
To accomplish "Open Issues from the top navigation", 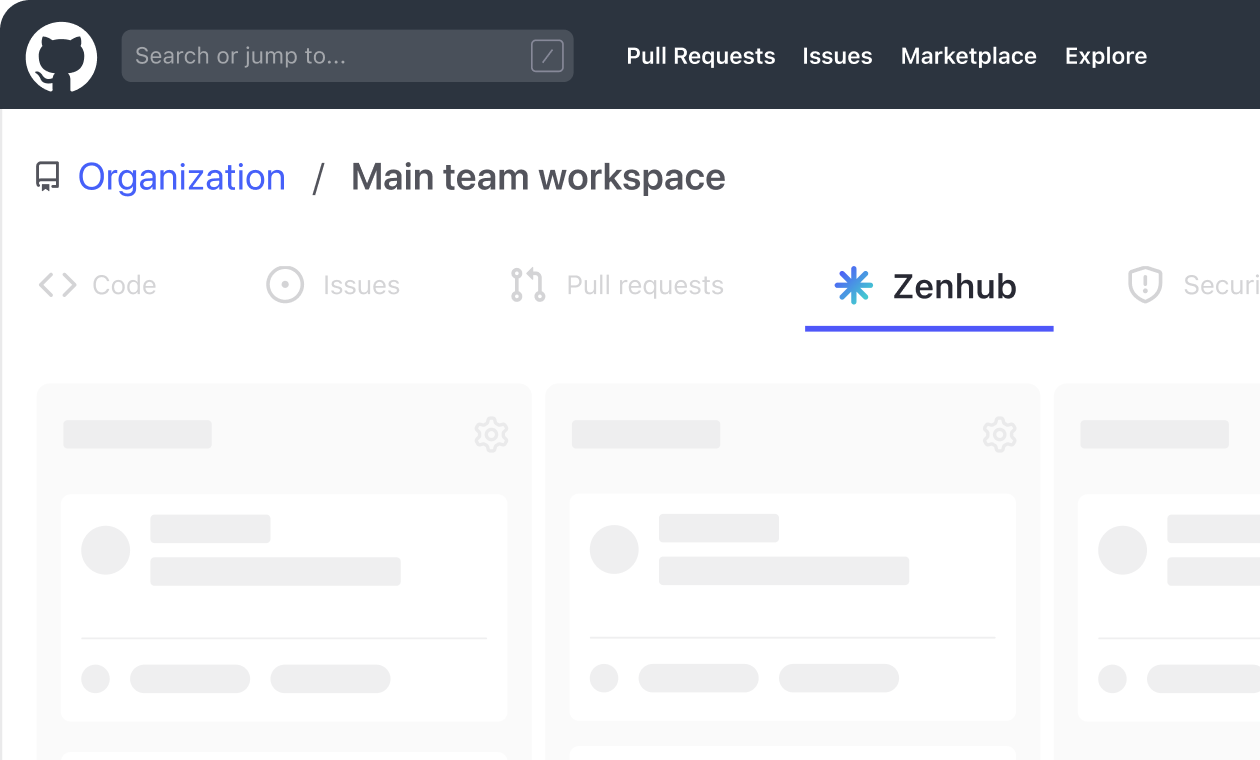I will (837, 56).
